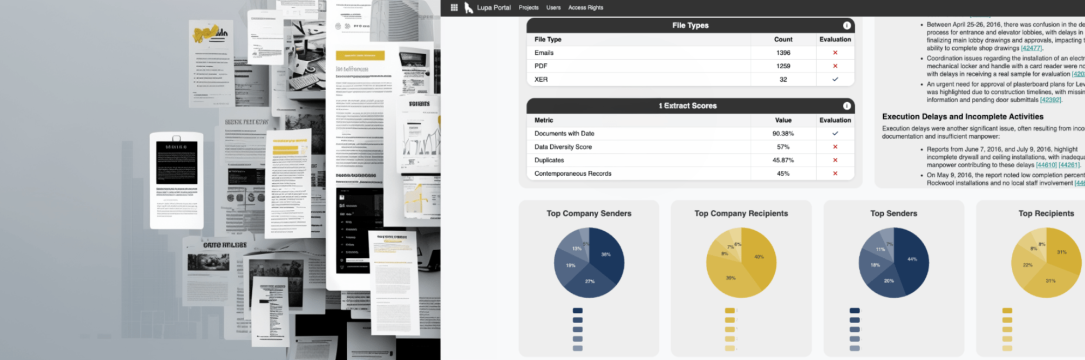
Task: Open the Projects menu
Action: [529, 8]
